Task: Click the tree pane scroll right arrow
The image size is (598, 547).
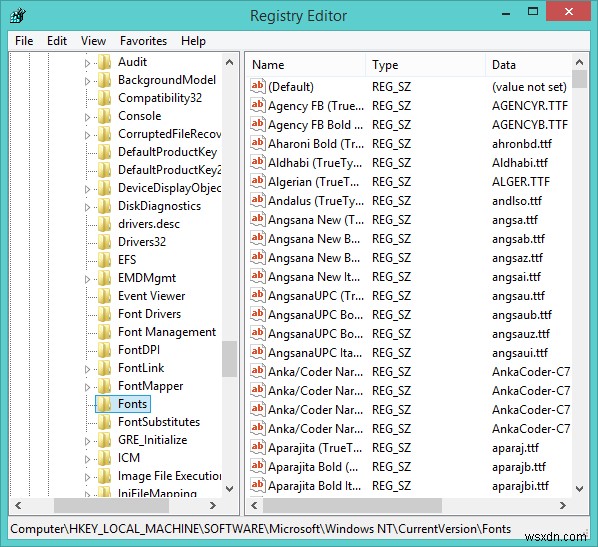Action: 213,505
